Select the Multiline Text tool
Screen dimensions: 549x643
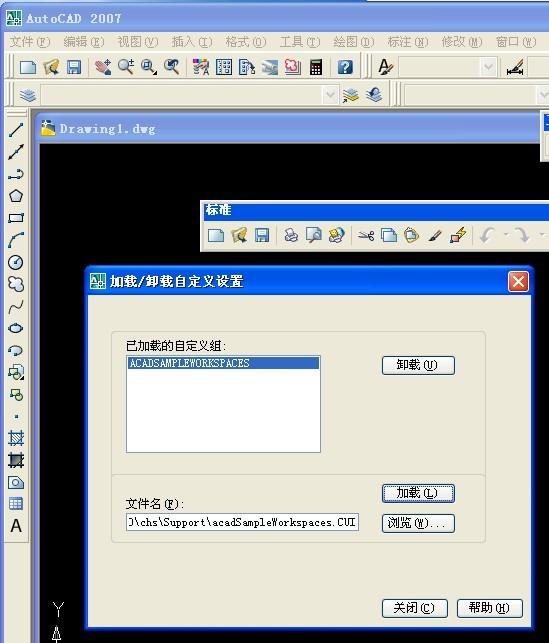click(x=16, y=526)
